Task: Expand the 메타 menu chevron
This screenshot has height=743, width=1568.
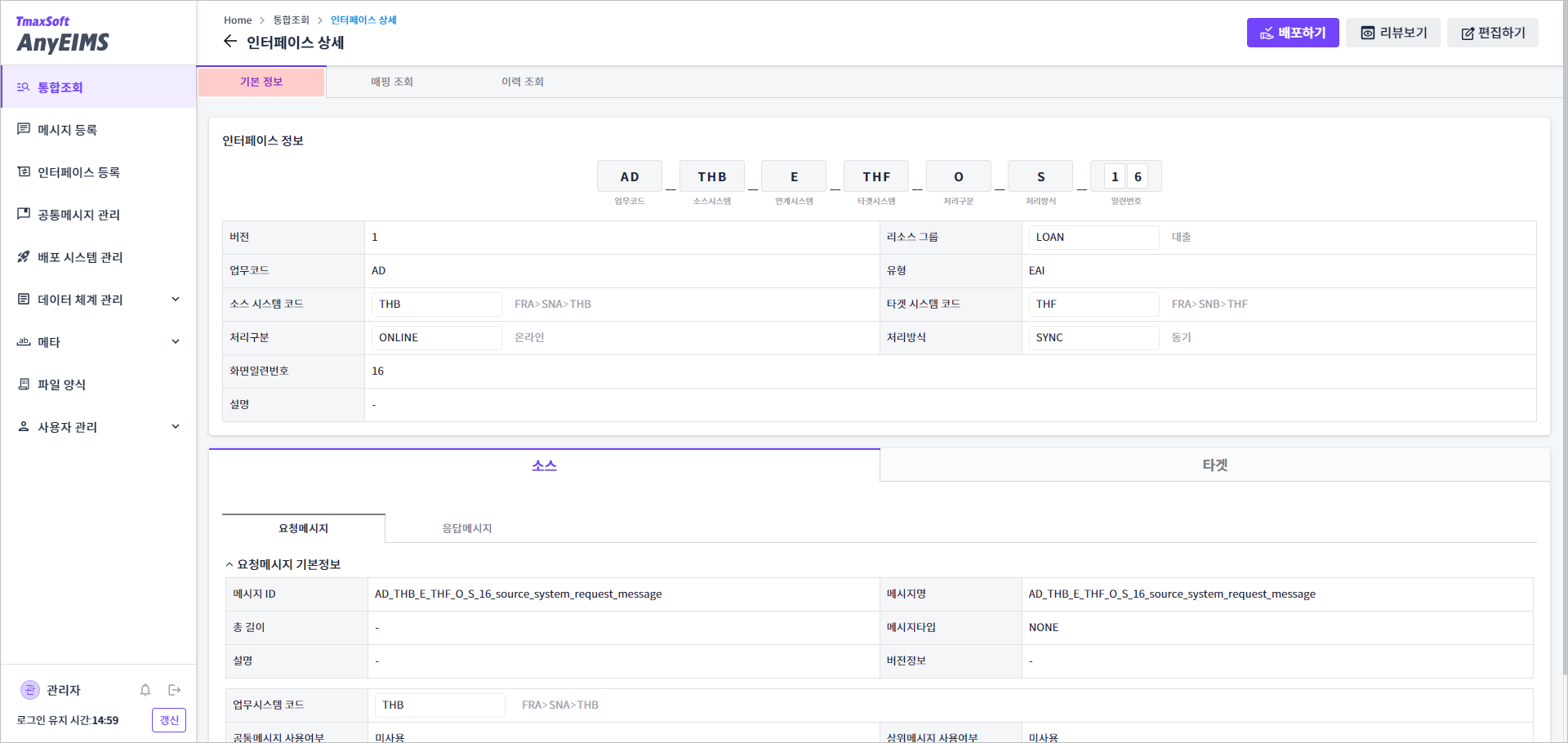Action: [x=176, y=342]
